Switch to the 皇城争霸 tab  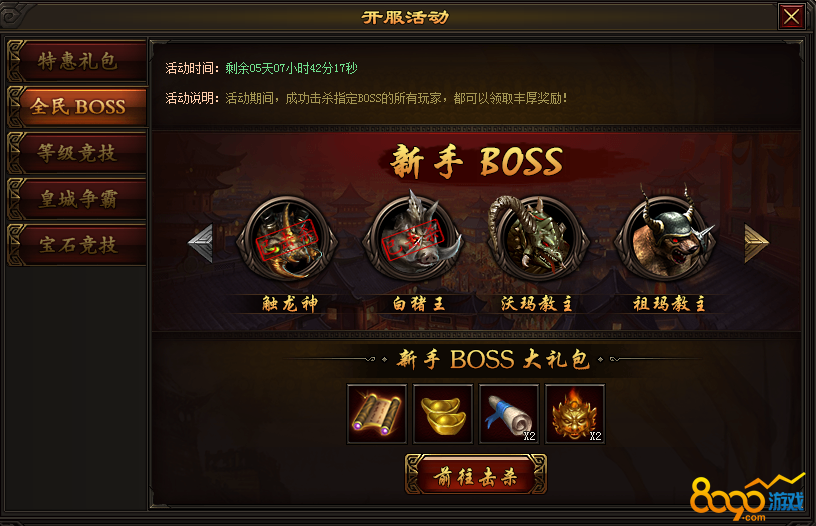[x=77, y=199]
